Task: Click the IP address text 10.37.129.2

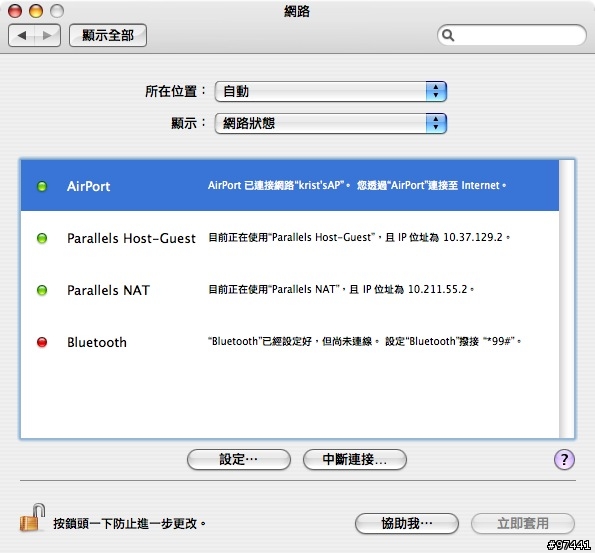Action: [x=473, y=237]
